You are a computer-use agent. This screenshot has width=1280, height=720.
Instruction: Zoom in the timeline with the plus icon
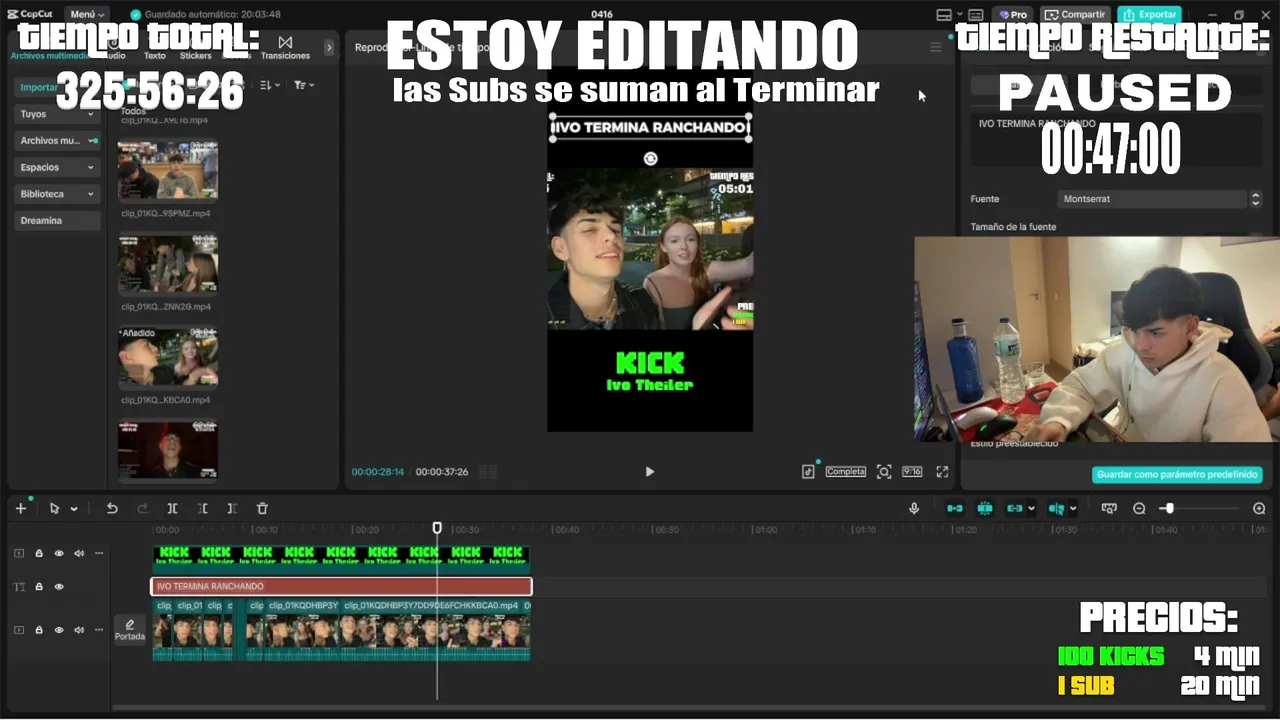(1259, 508)
